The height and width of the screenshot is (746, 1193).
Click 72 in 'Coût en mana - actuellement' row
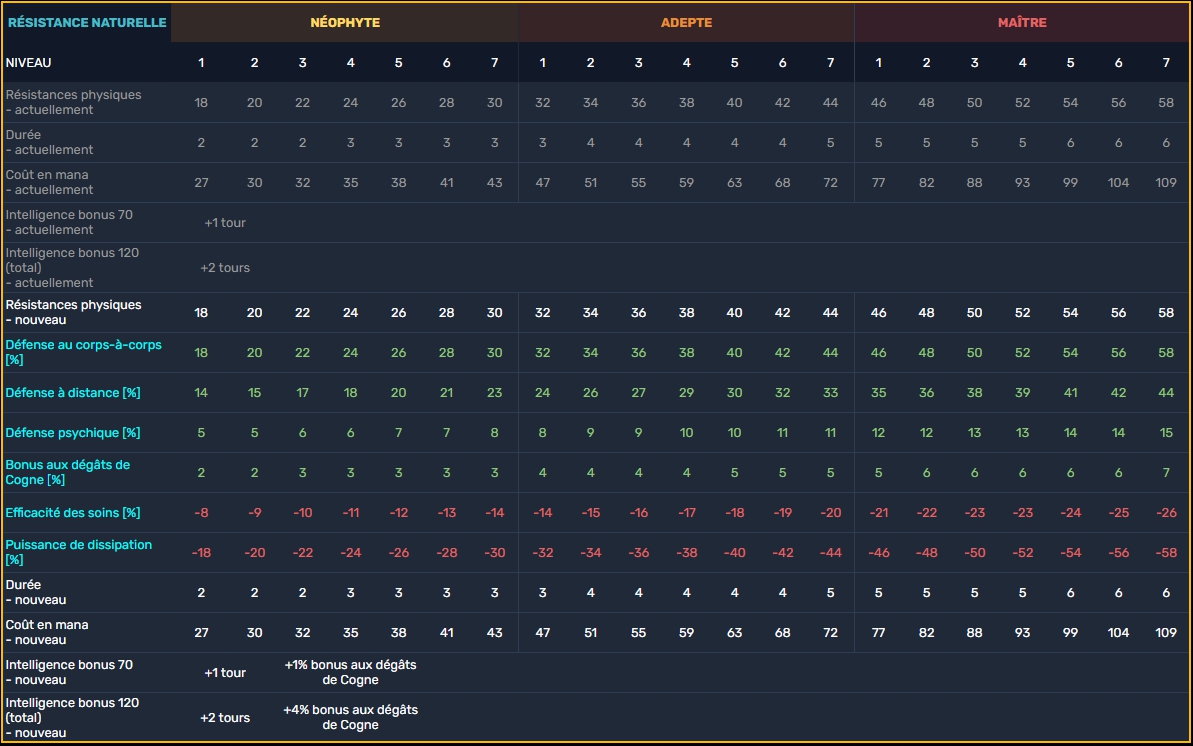(x=830, y=183)
